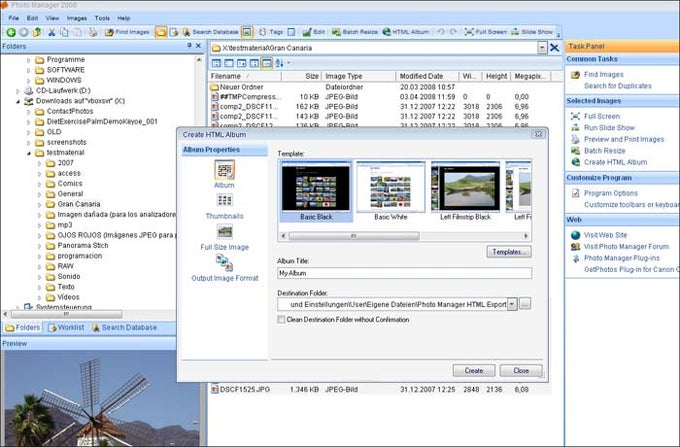Select Output Image Format section
680x447 pixels.
click(x=225, y=269)
